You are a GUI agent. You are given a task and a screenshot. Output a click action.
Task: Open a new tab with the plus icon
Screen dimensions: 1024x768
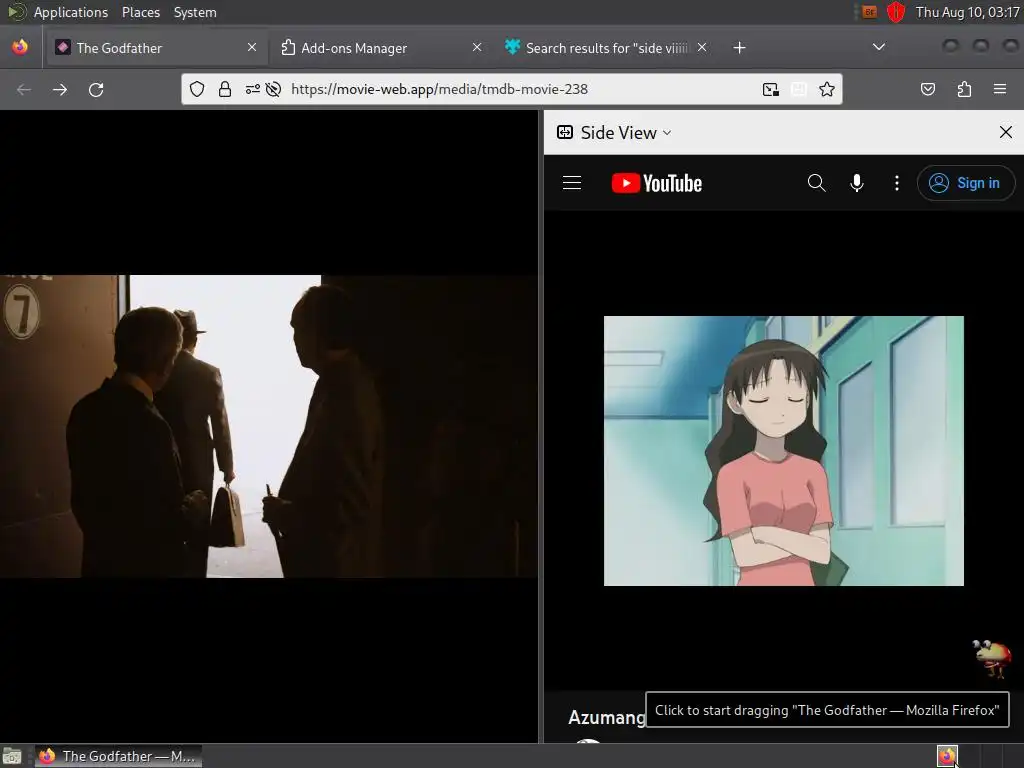(x=739, y=48)
